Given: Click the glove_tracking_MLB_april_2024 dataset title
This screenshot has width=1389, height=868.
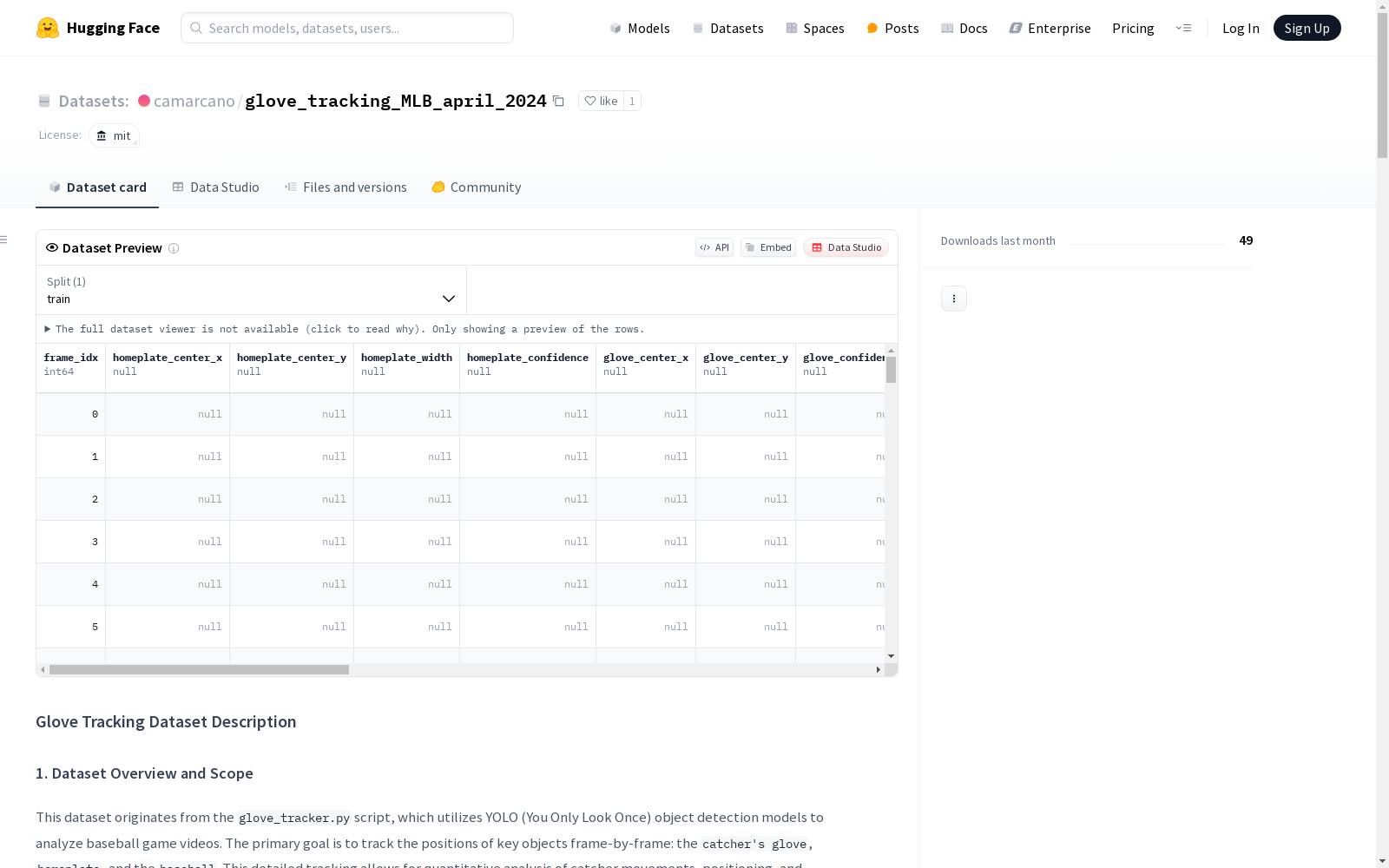Looking at the screenshot, I should pyautogui.click(x=396, y=101).
